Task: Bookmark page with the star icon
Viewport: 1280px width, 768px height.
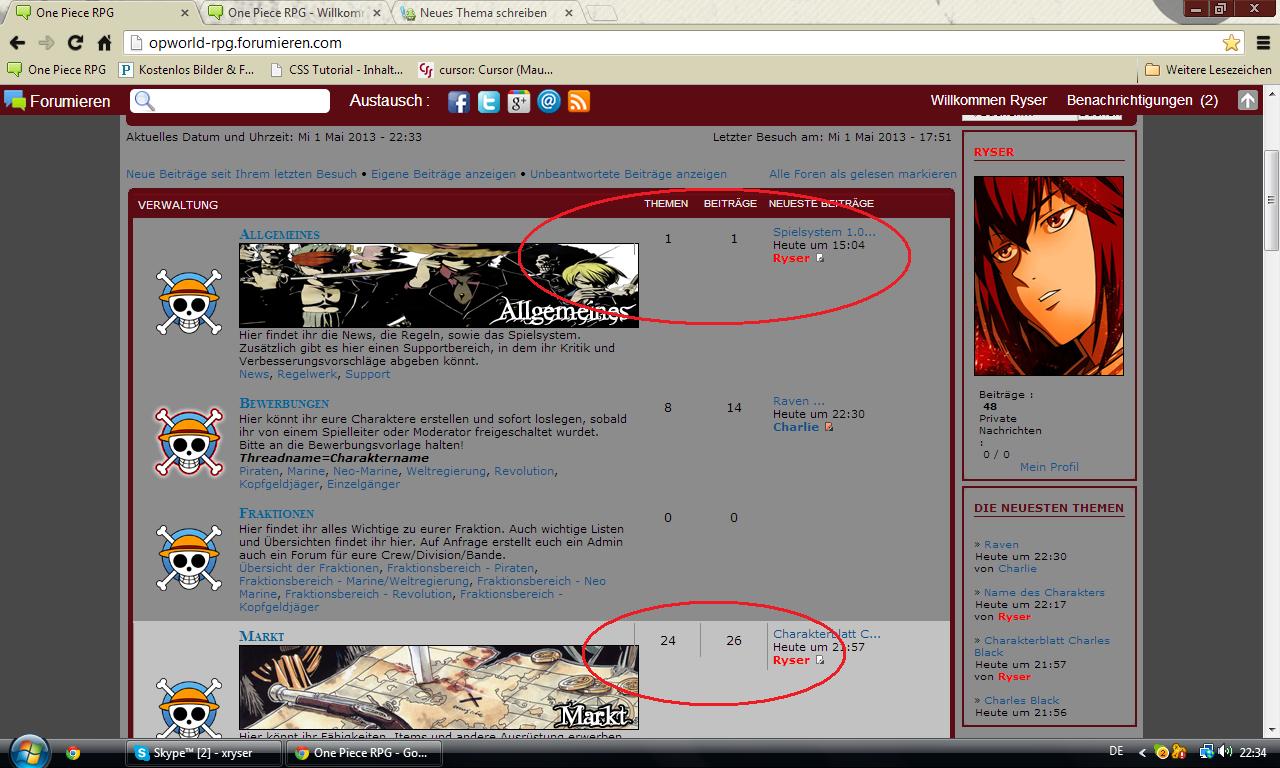Action: [1231, 43]
